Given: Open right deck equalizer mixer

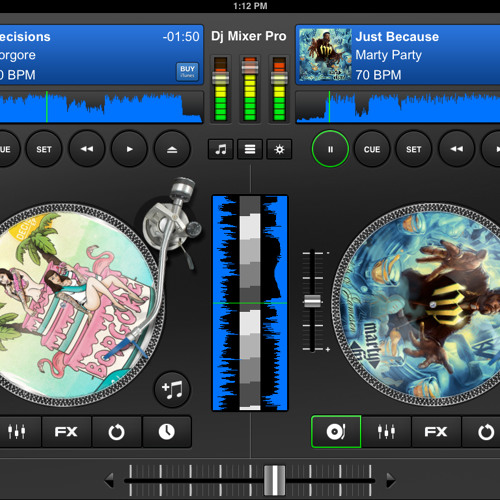Looking at the screenshot, I should [386, 431].
